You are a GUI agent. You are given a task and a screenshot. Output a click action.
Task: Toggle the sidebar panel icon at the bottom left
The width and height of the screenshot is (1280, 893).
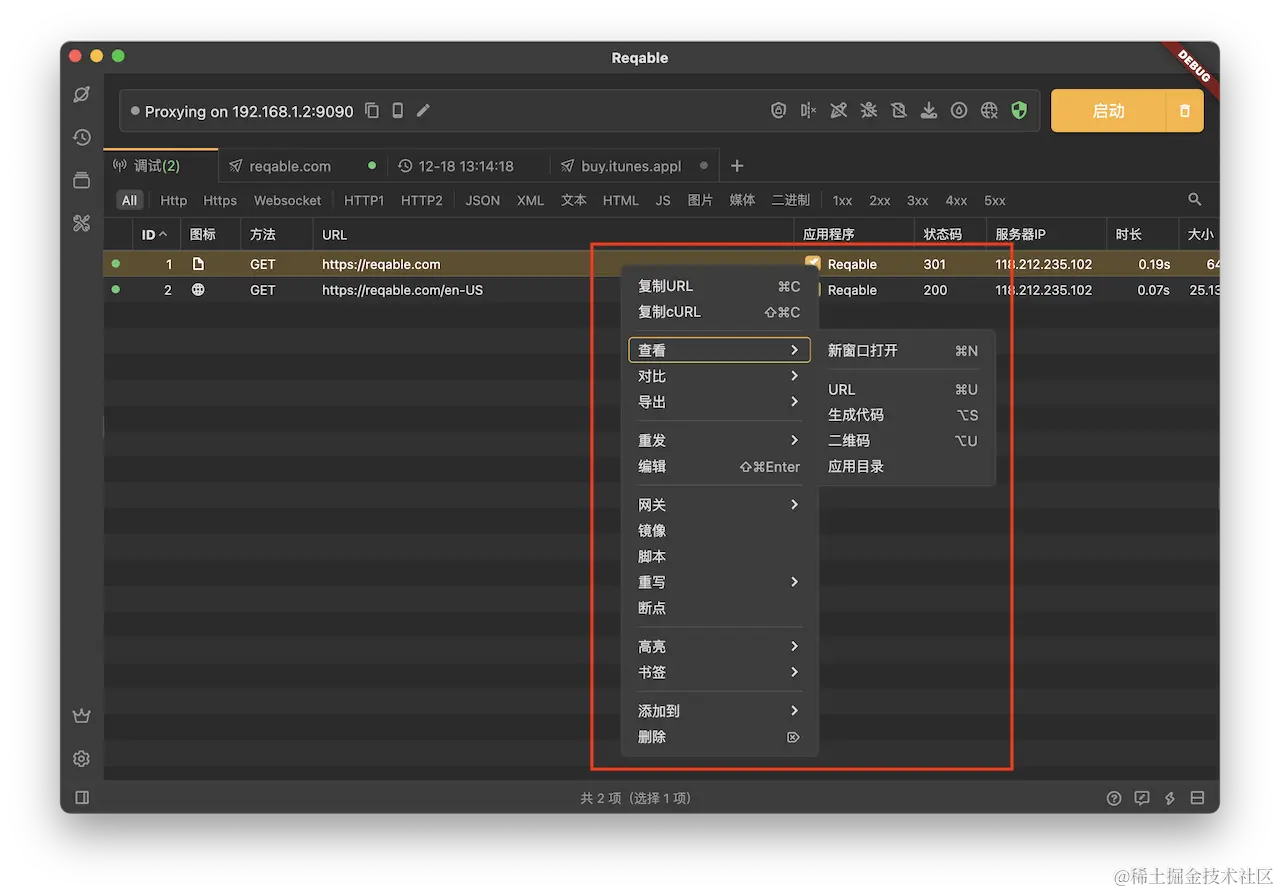point(82,798)
